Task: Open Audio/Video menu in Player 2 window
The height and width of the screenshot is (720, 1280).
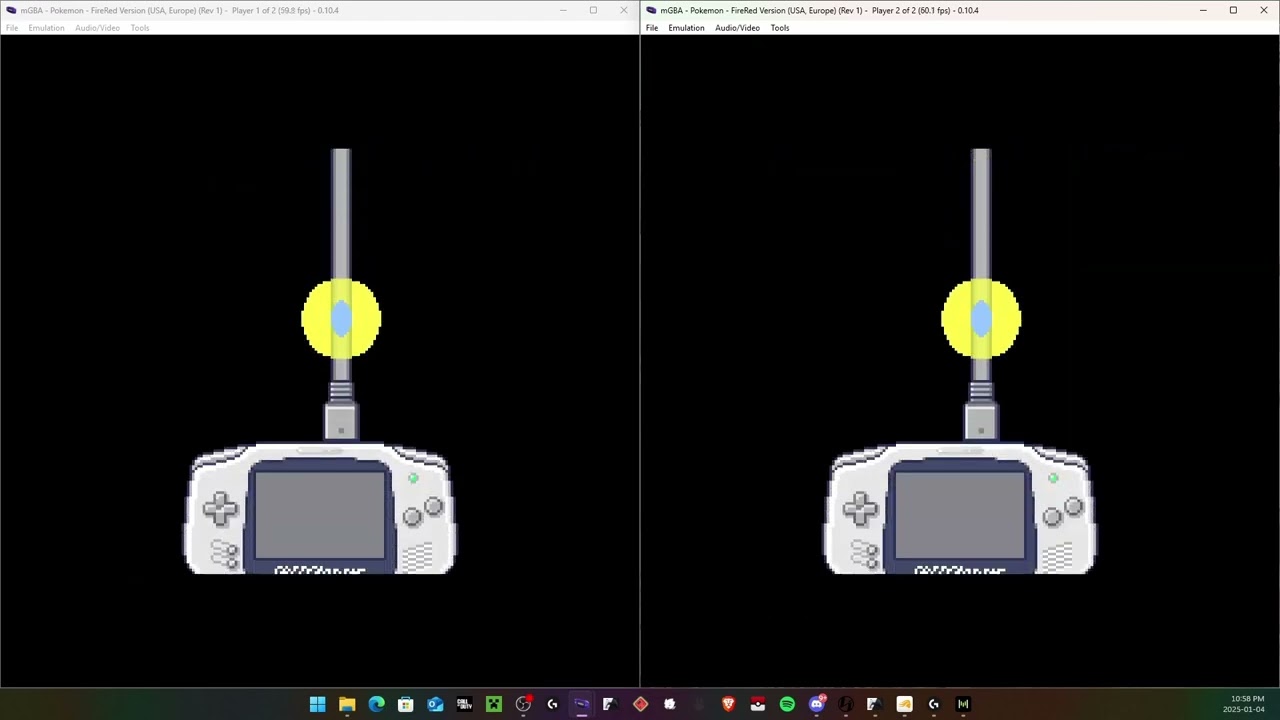Action: [737, 28]
